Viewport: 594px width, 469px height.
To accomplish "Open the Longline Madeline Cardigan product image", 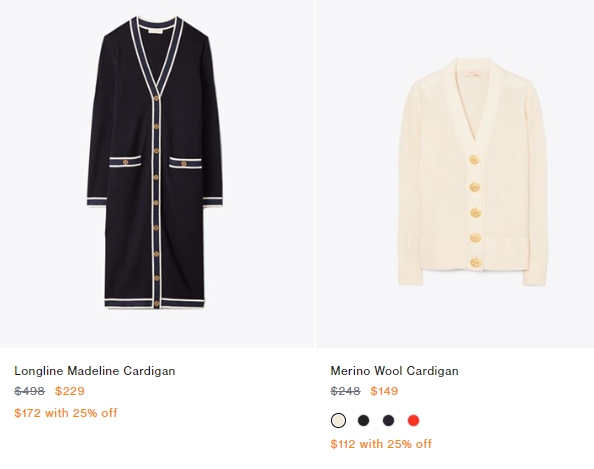I will [157, 174].
